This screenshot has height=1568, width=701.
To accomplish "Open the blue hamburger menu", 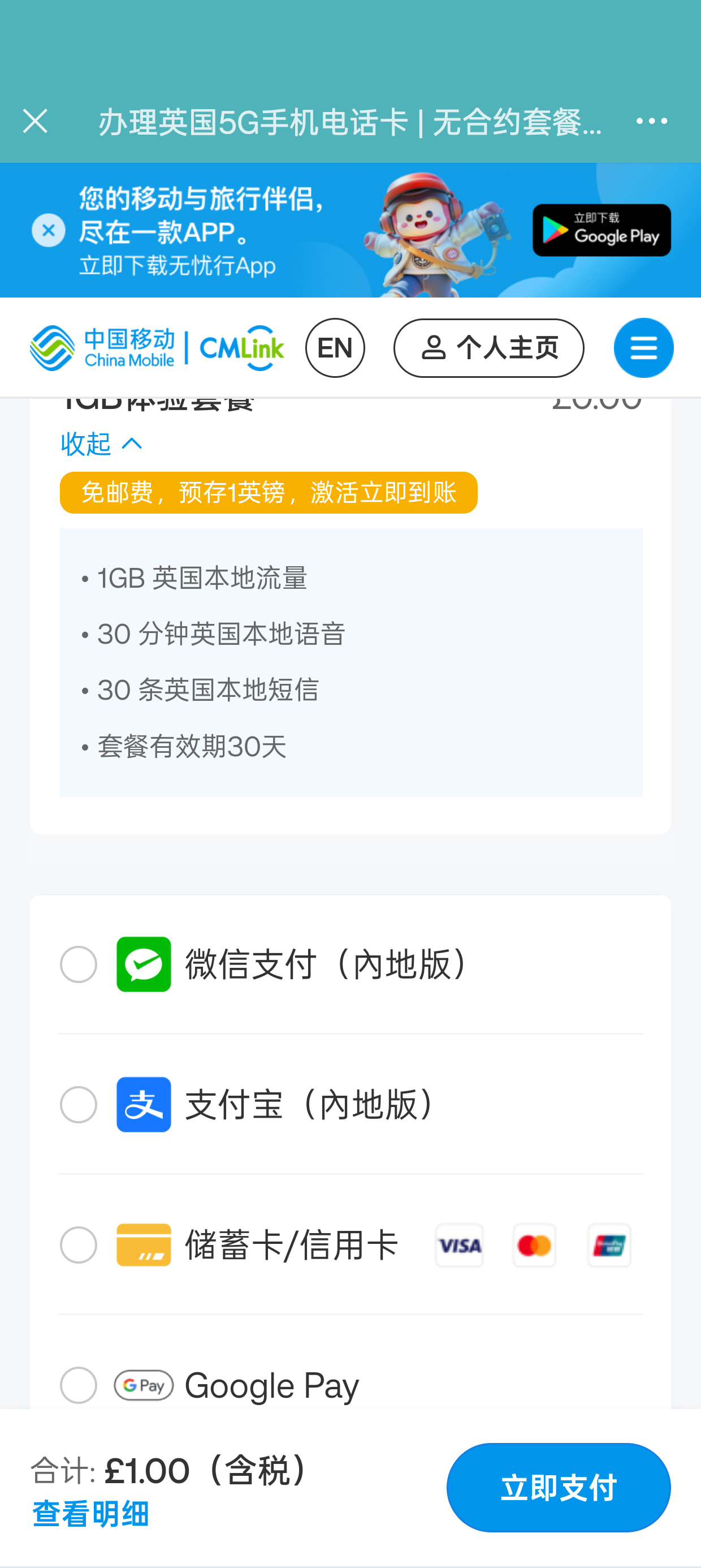I will click(643, 348).
